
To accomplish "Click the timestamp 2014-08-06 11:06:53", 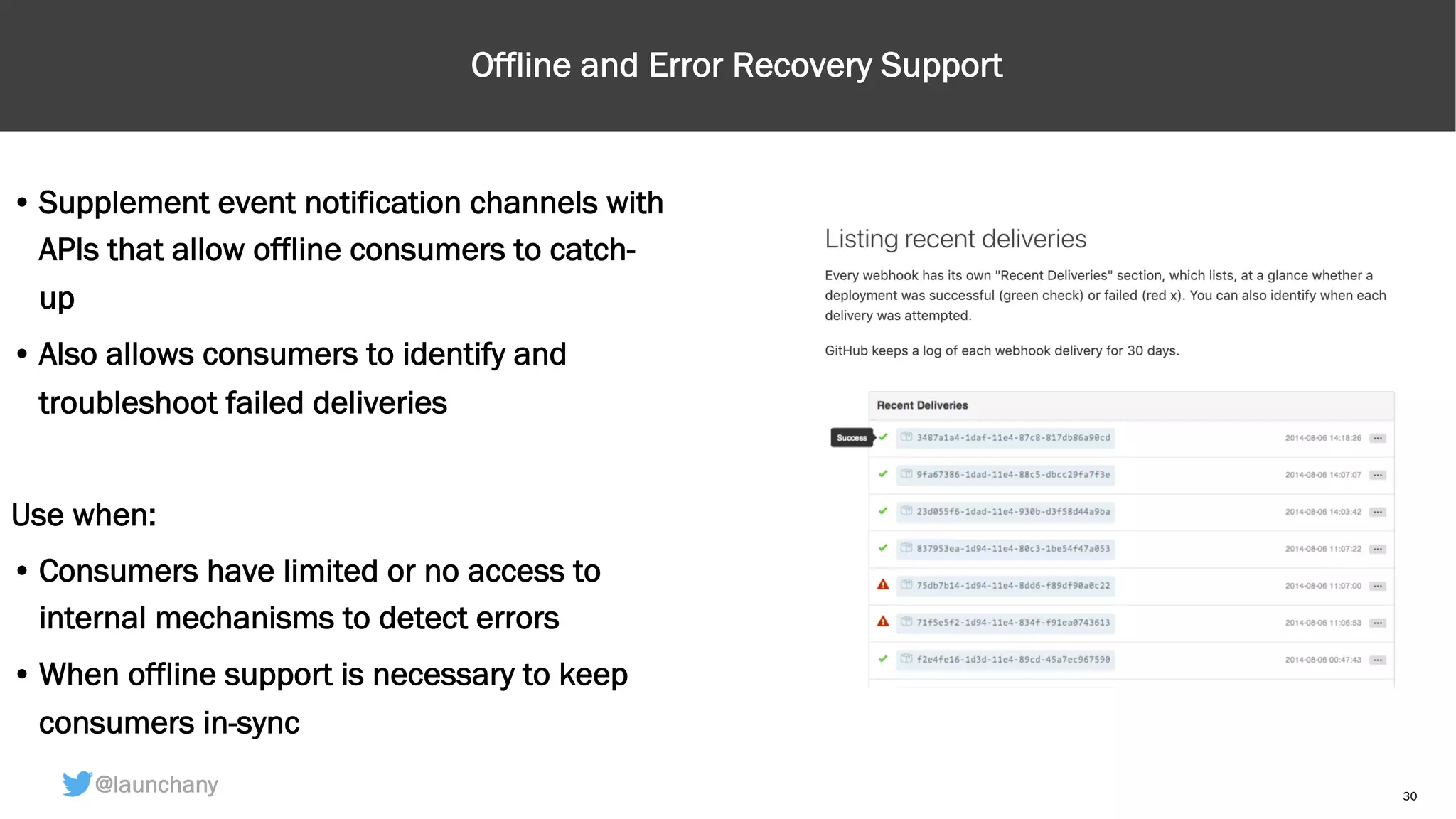I will (x=1323, y=623).
